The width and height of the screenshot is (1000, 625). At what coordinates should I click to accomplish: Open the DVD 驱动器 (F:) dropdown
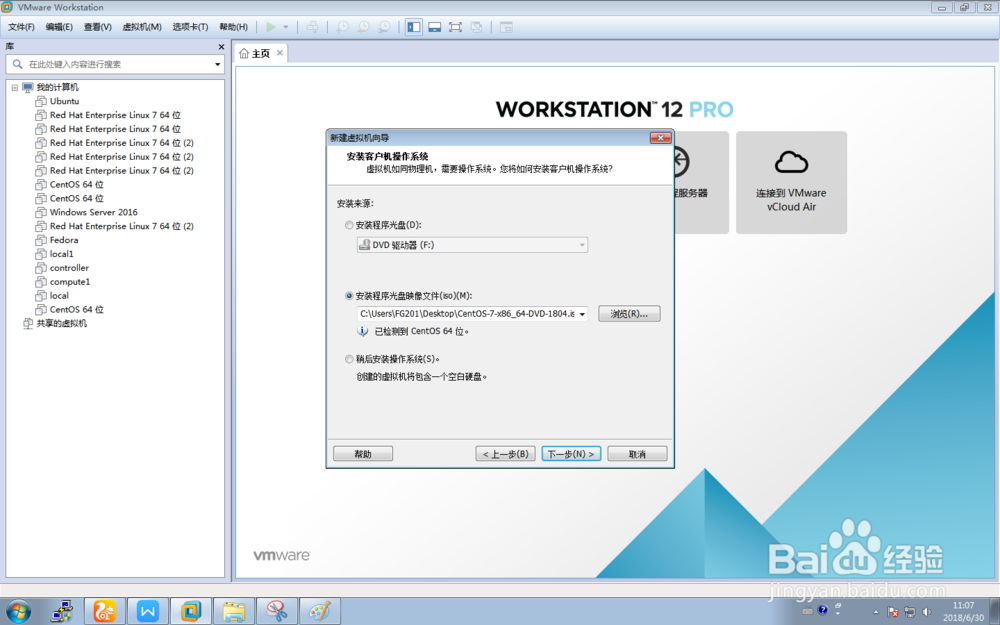point(472,245)
